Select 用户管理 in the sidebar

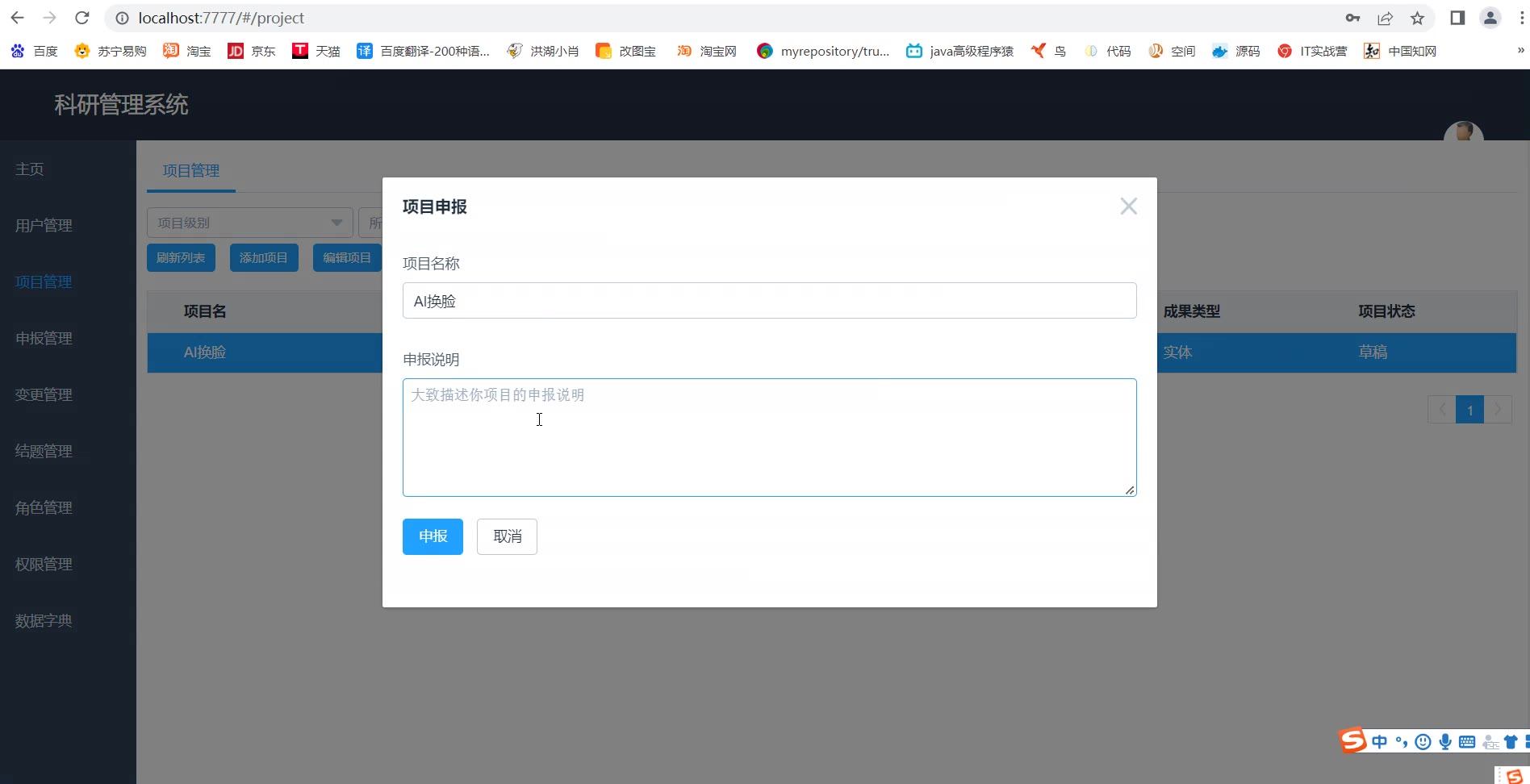(x=44, y=226)
